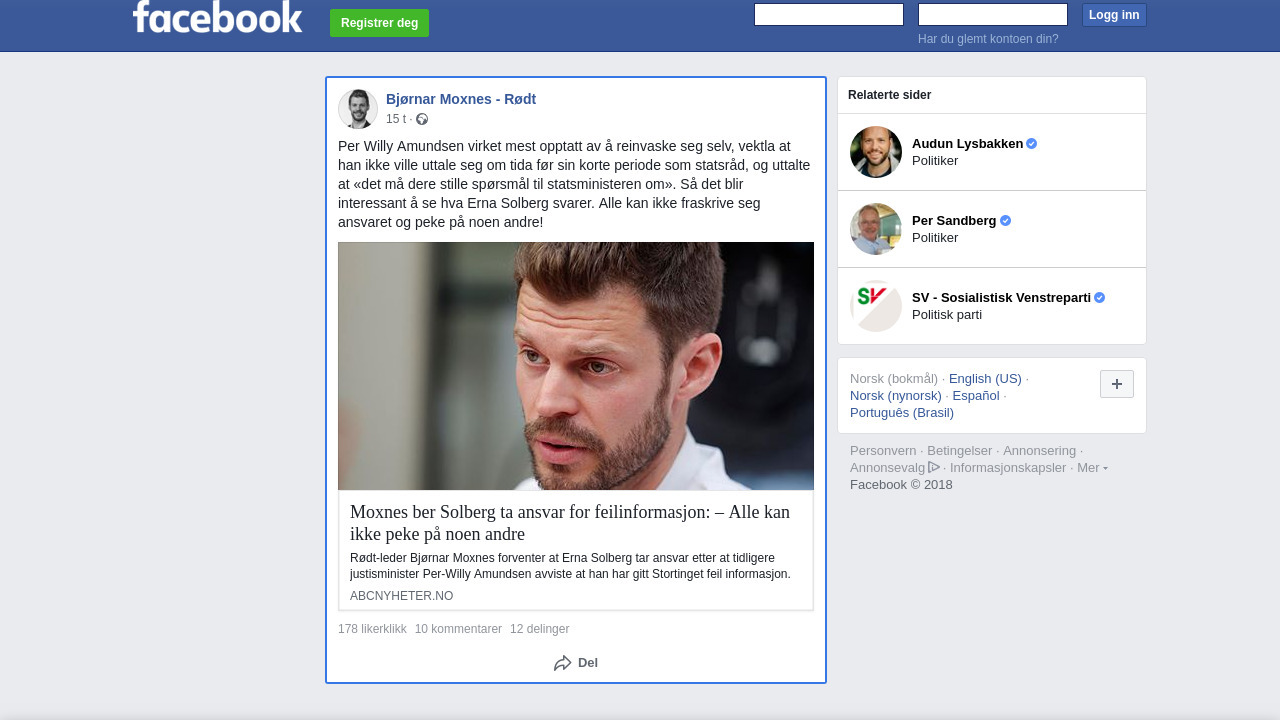Open Bjørnar Moxnes profile picture
The image size is (1280, 720).
point(358,109)
